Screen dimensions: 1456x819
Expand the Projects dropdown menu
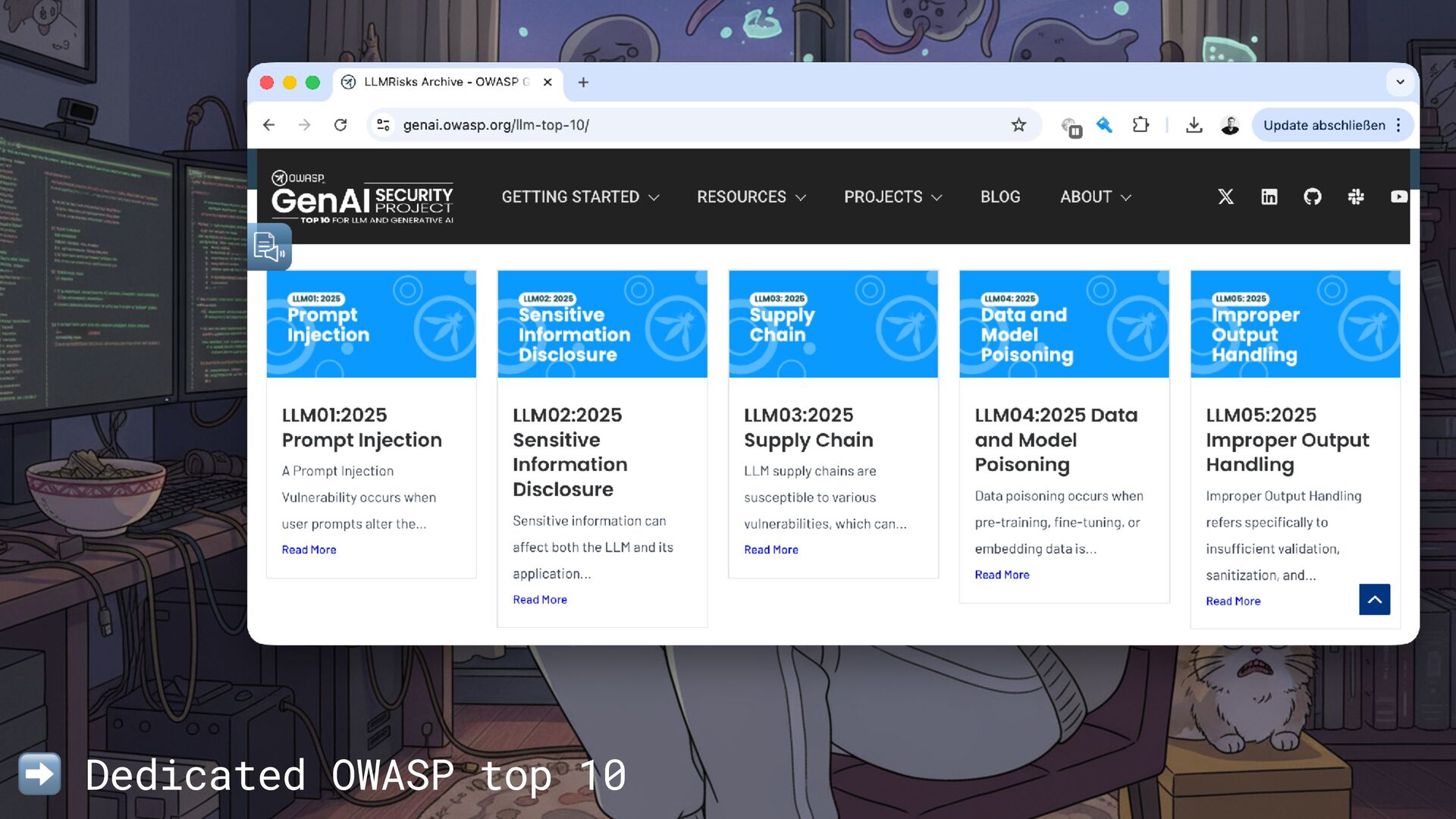coord(893,197)
